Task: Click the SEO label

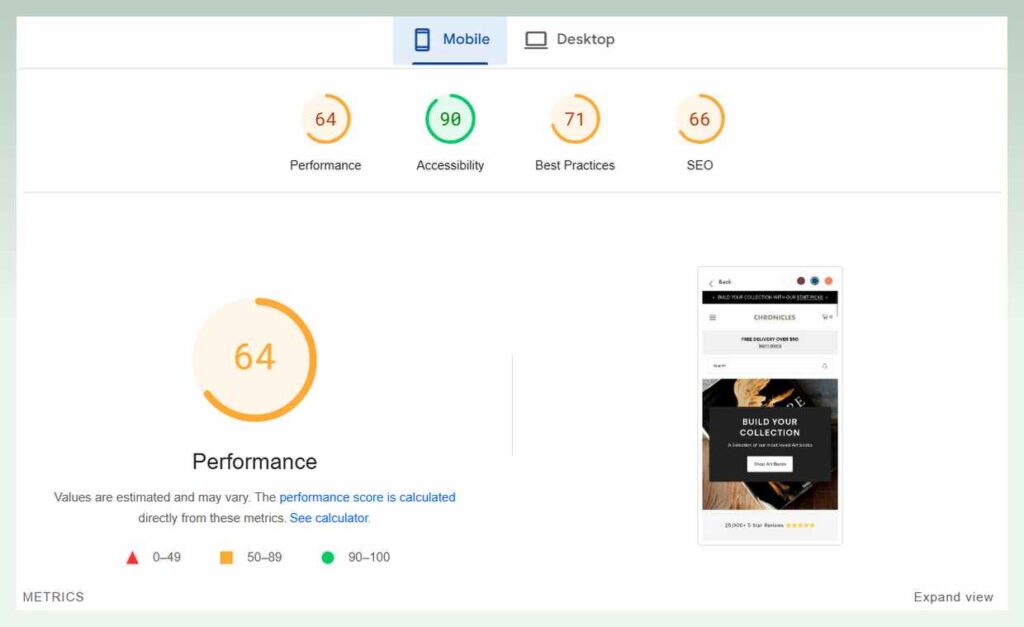Action: click(x=699, y=165)
